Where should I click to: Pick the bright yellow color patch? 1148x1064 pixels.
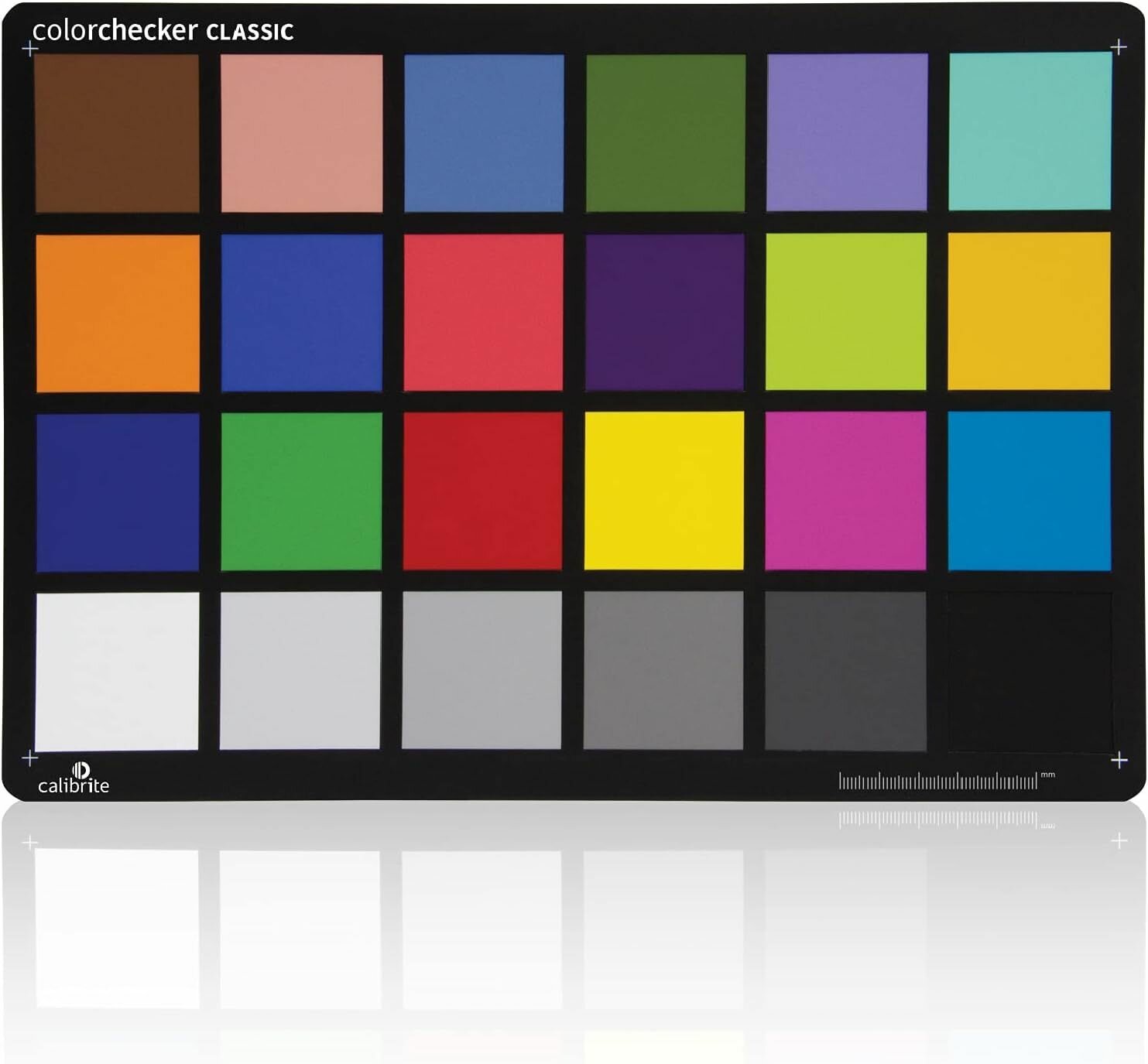(x=664, y=491)
